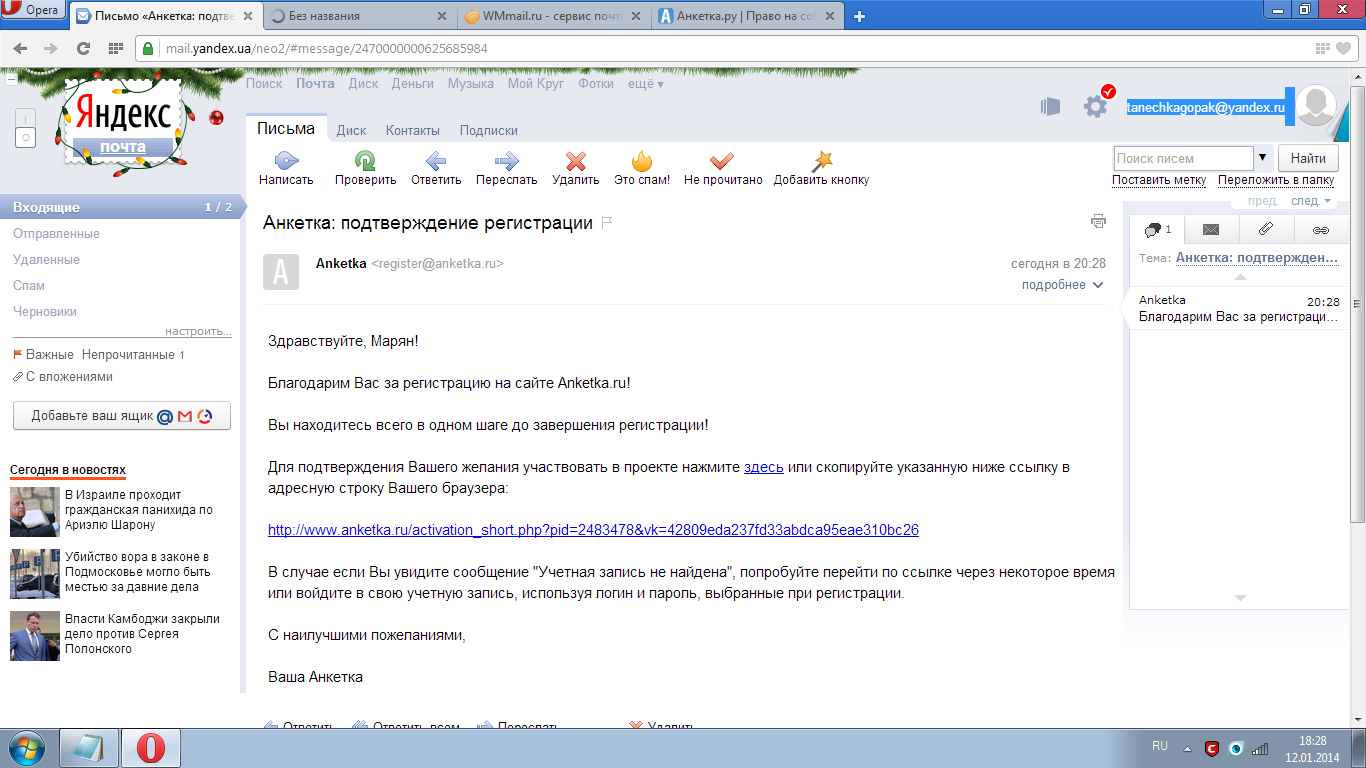Click the theme cards icon beside gear
This screenshot has height=768, width=1366.
tap(1050, 106)
